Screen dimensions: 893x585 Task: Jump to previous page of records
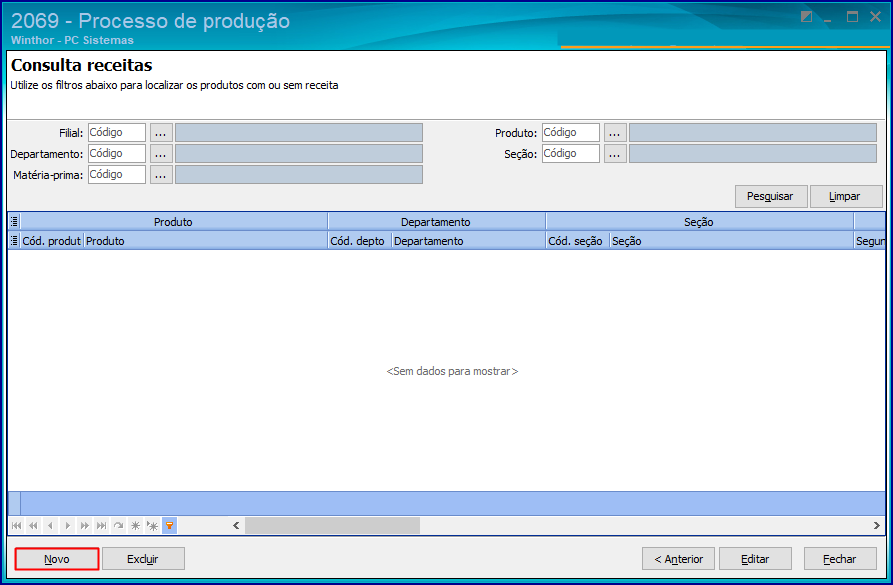[x=34, y=525]
